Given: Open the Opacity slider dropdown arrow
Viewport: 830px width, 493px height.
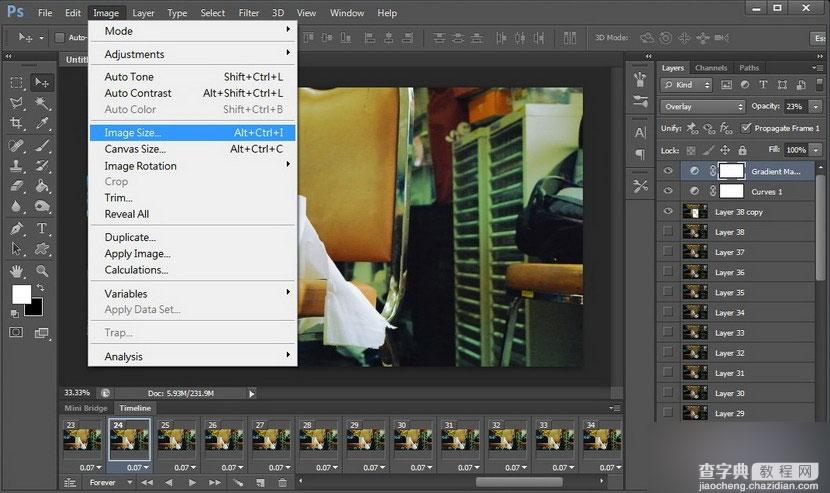Looking at the screenshot, I should click(816, 106).
